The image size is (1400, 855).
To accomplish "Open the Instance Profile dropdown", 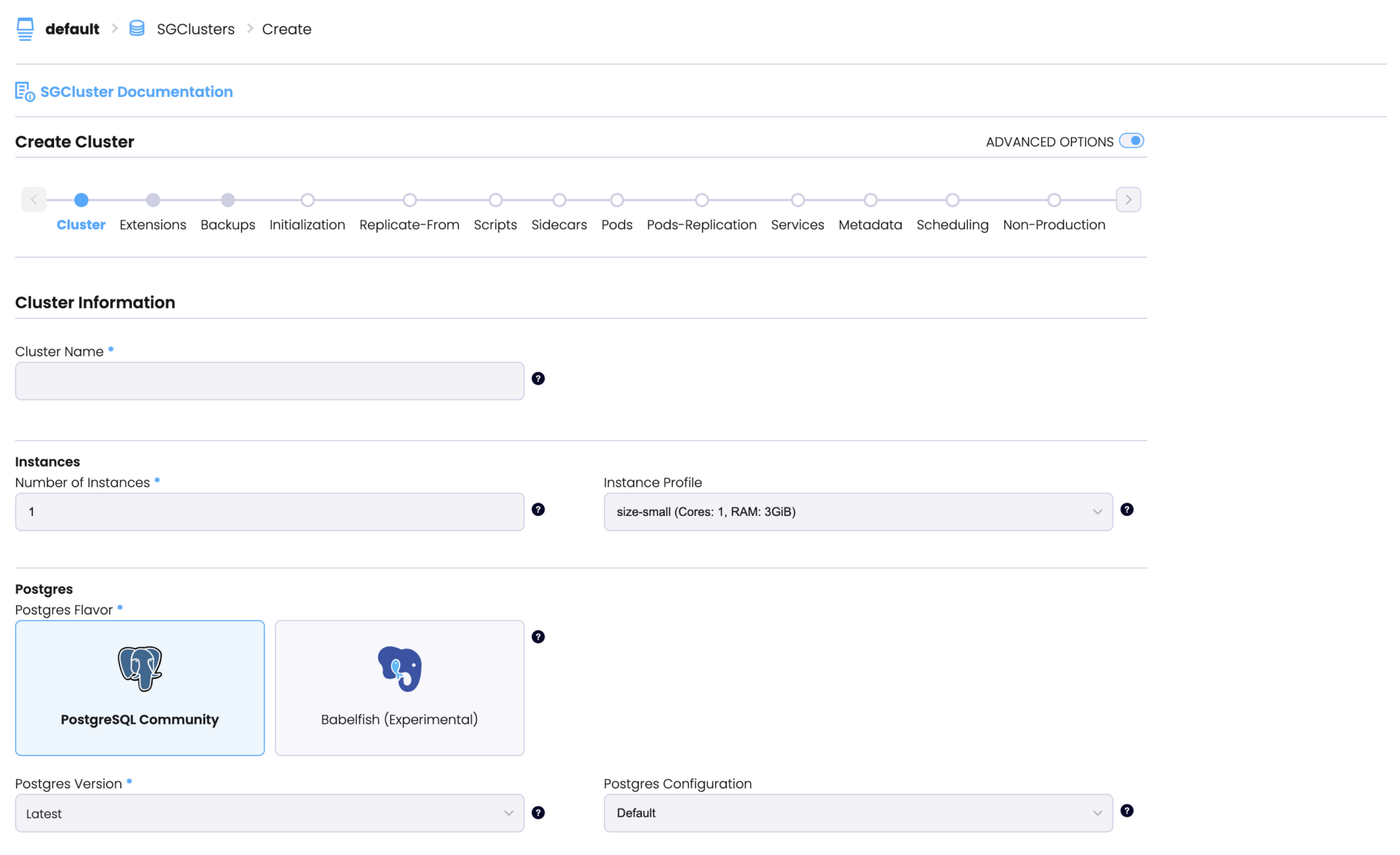I will pyautogui.click(x=857, y=511).
